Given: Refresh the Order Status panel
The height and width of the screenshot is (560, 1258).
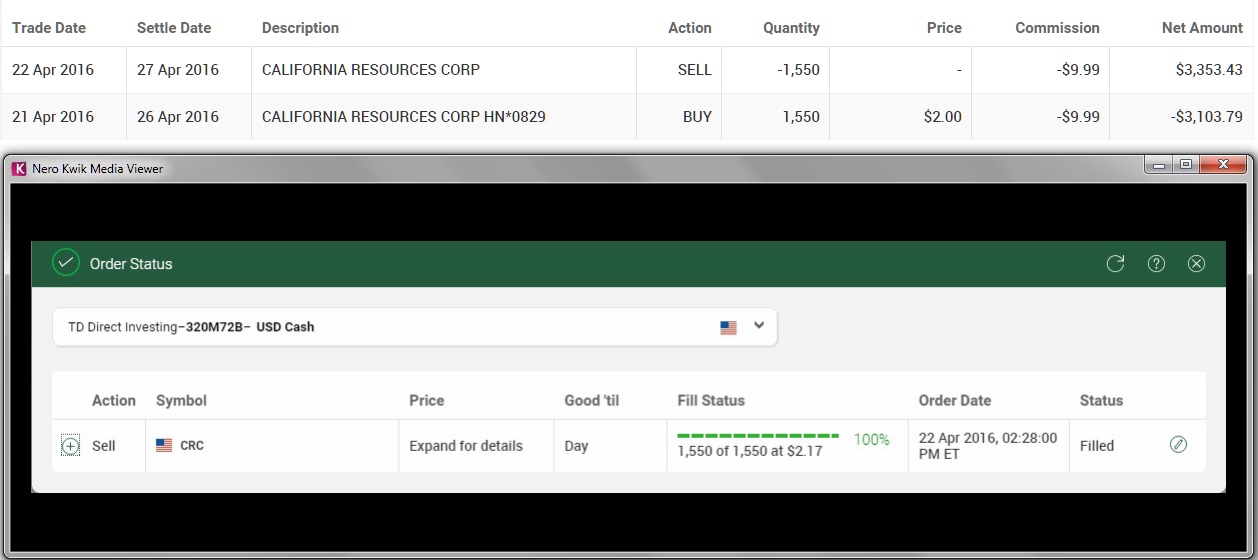Looking at the screenshot, I should coord(1115,264).
